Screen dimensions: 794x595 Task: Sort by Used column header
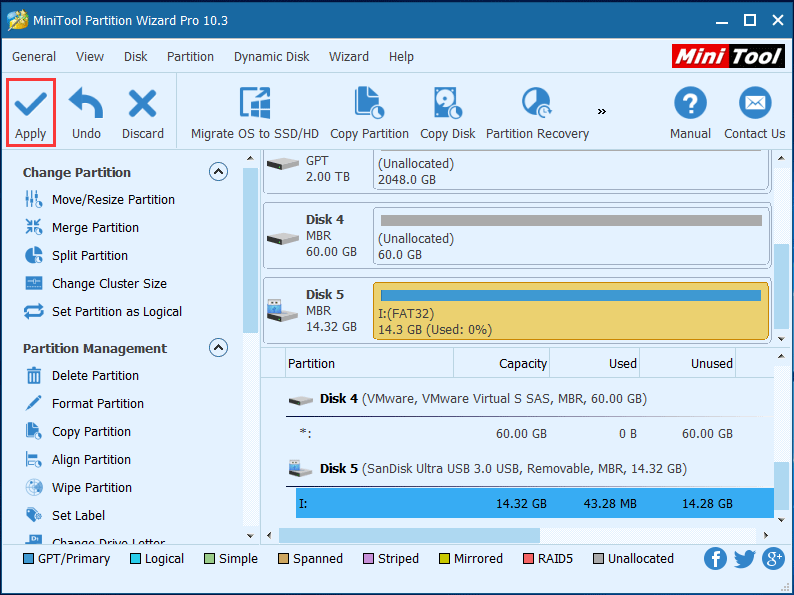[594, 364]
